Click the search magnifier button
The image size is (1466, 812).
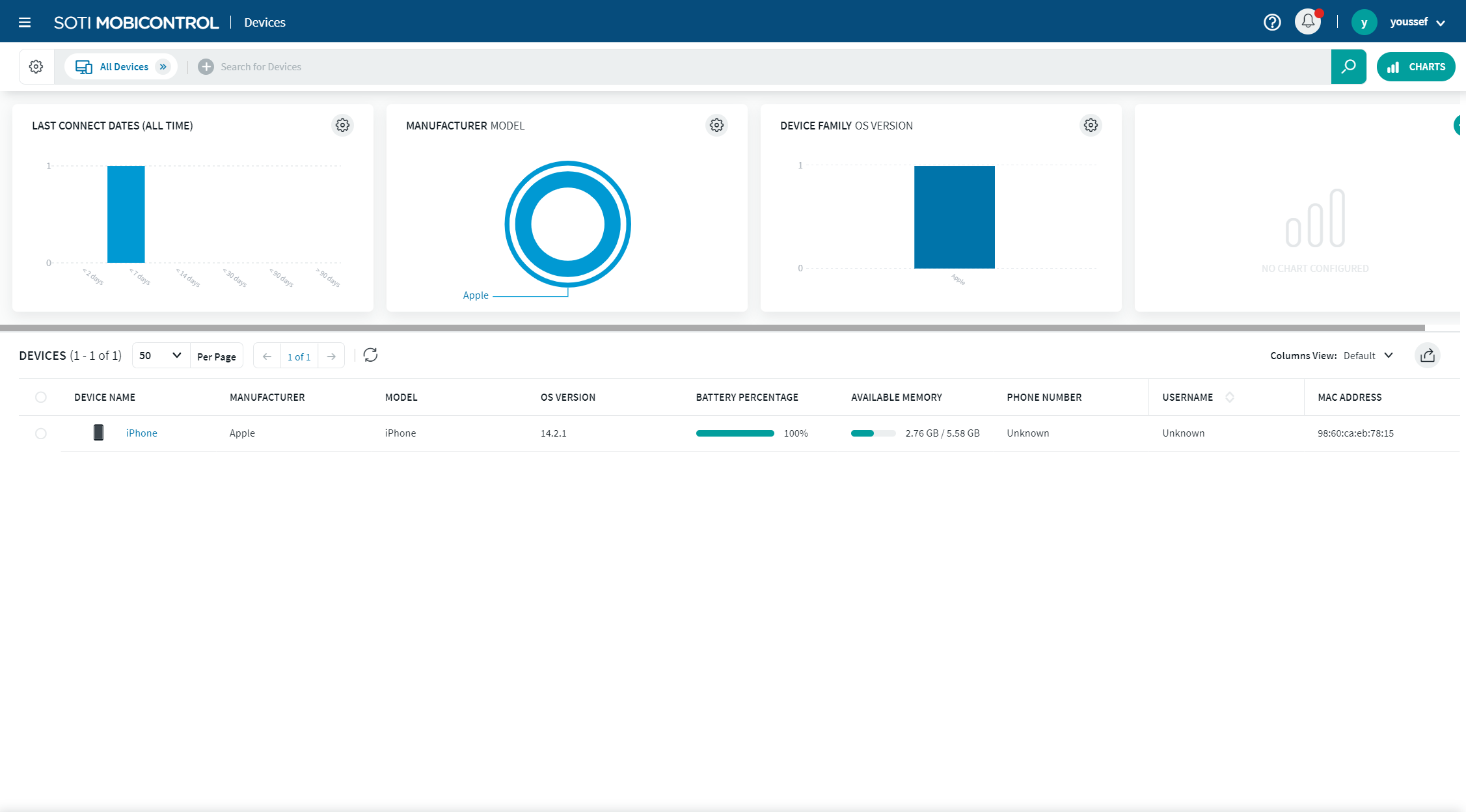pos(1348,67)
